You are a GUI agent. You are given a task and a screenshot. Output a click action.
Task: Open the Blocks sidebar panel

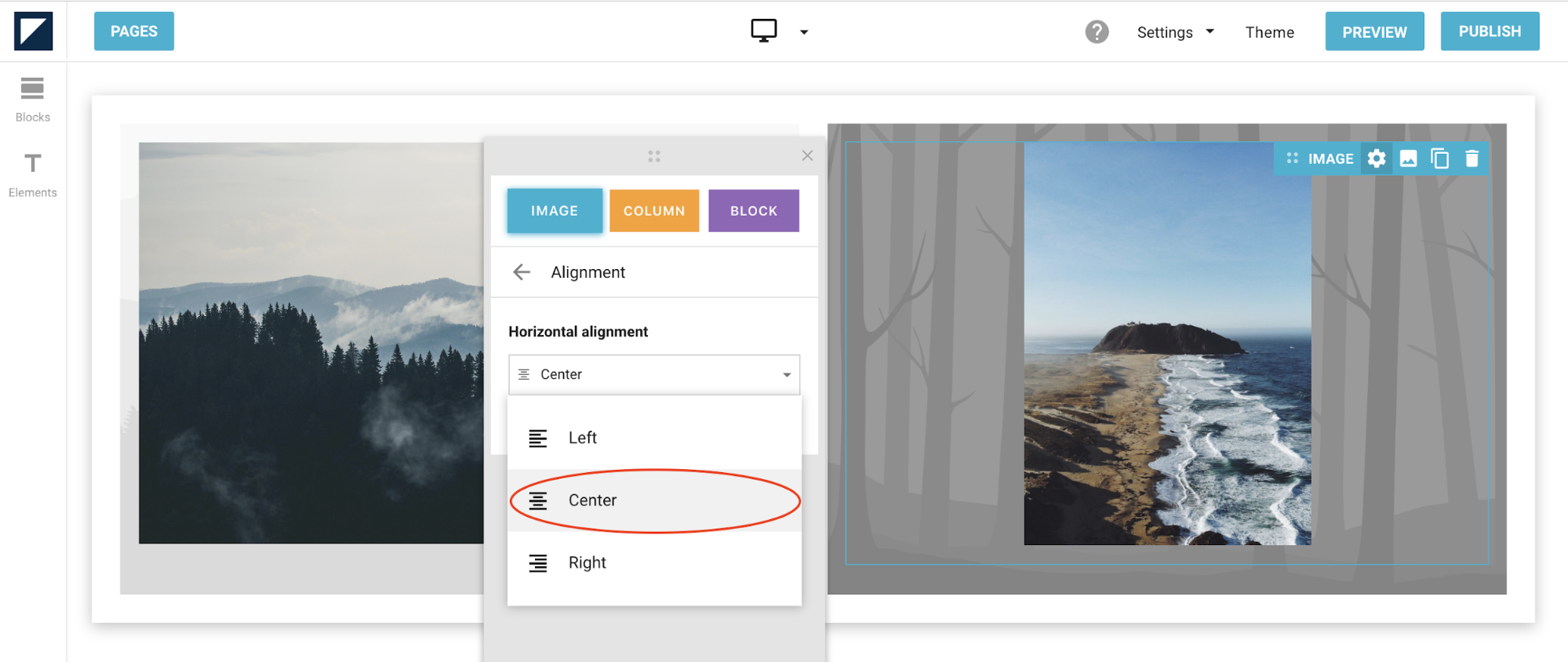32,100
